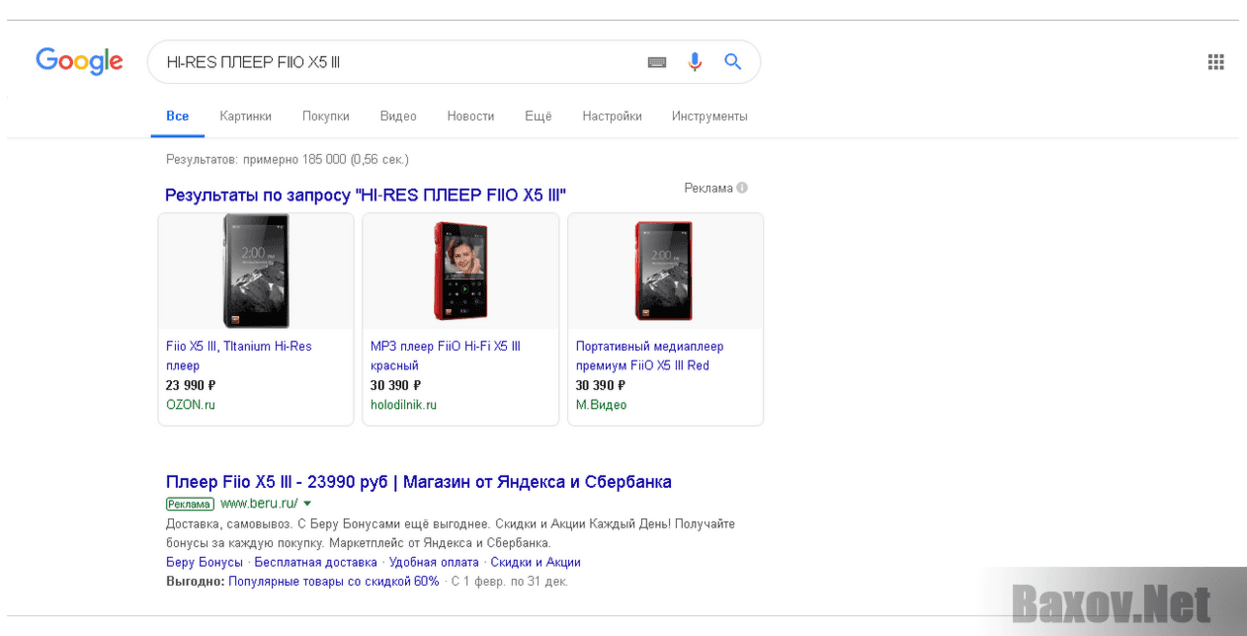
Task: Switch to the Картинки tab
Action: pyautogui.click(x=245, y=116)
